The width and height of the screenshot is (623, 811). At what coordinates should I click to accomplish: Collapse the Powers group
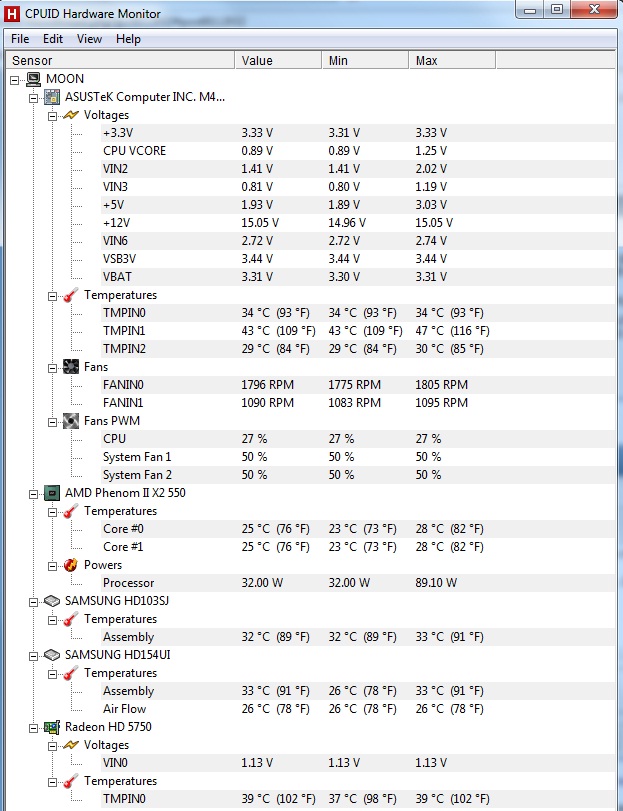click(x=52, y=566)
